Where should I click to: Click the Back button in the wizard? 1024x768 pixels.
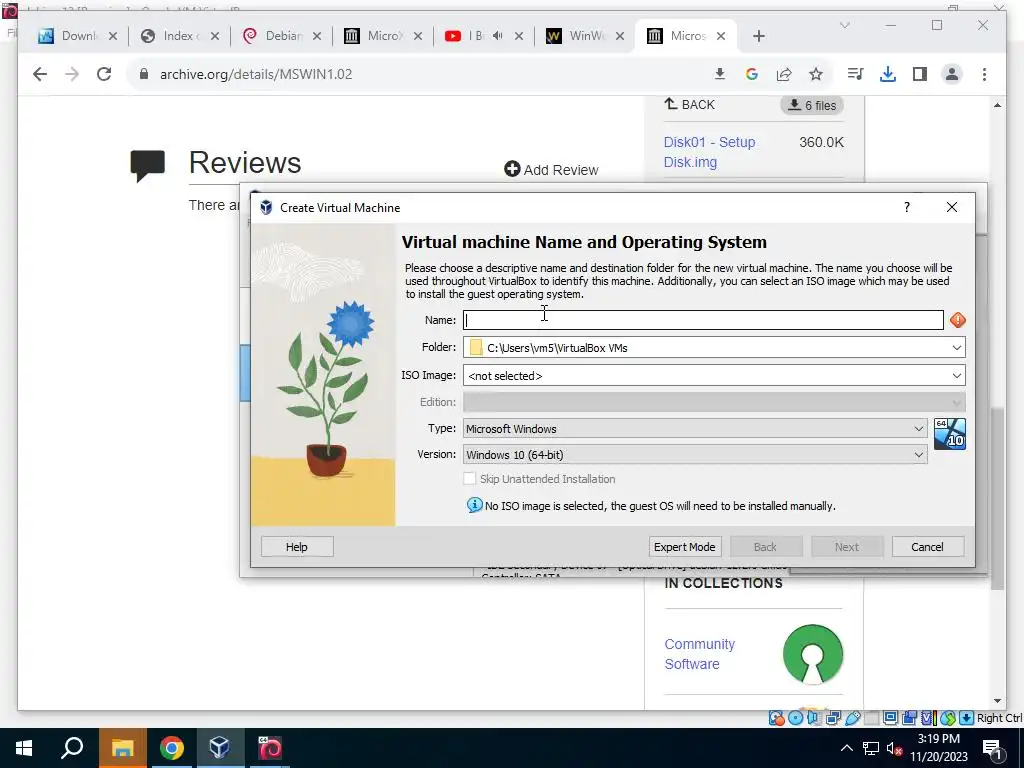point(765,547)
